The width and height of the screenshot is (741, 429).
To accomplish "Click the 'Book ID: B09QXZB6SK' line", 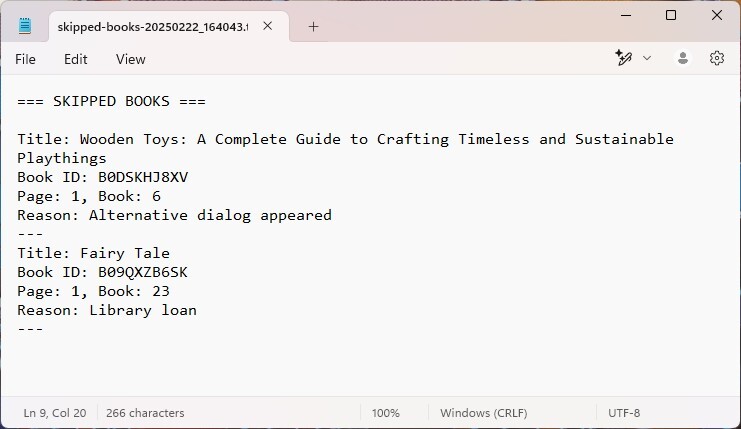I will point(103,272).
